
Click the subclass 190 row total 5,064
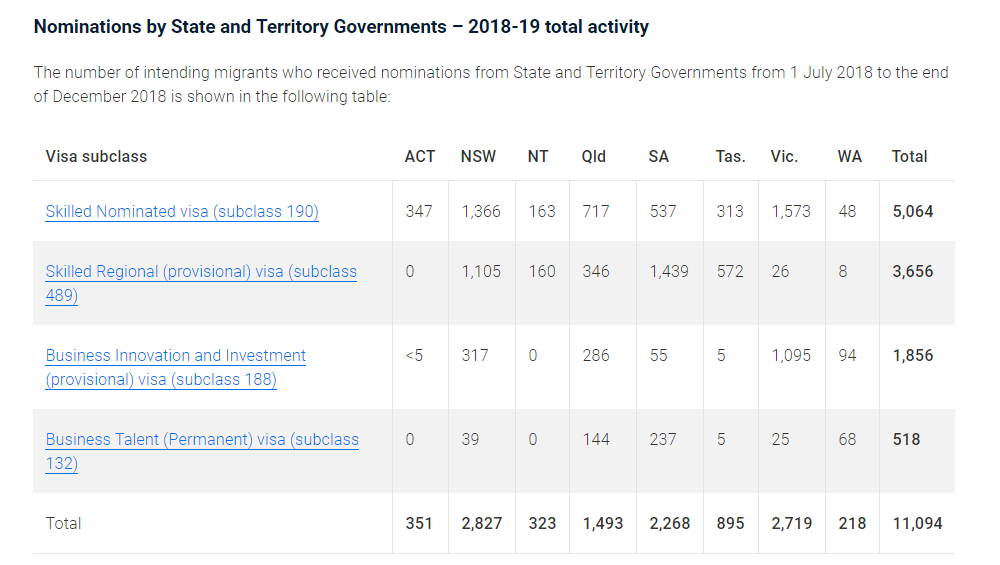pyautogui.click(x=913, y=212)
